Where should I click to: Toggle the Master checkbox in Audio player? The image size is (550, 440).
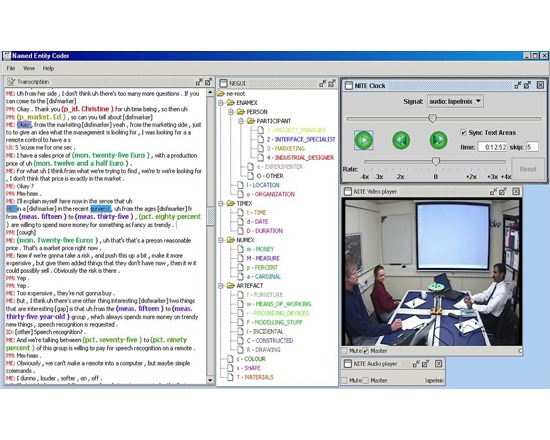click(x=366, y=380)
